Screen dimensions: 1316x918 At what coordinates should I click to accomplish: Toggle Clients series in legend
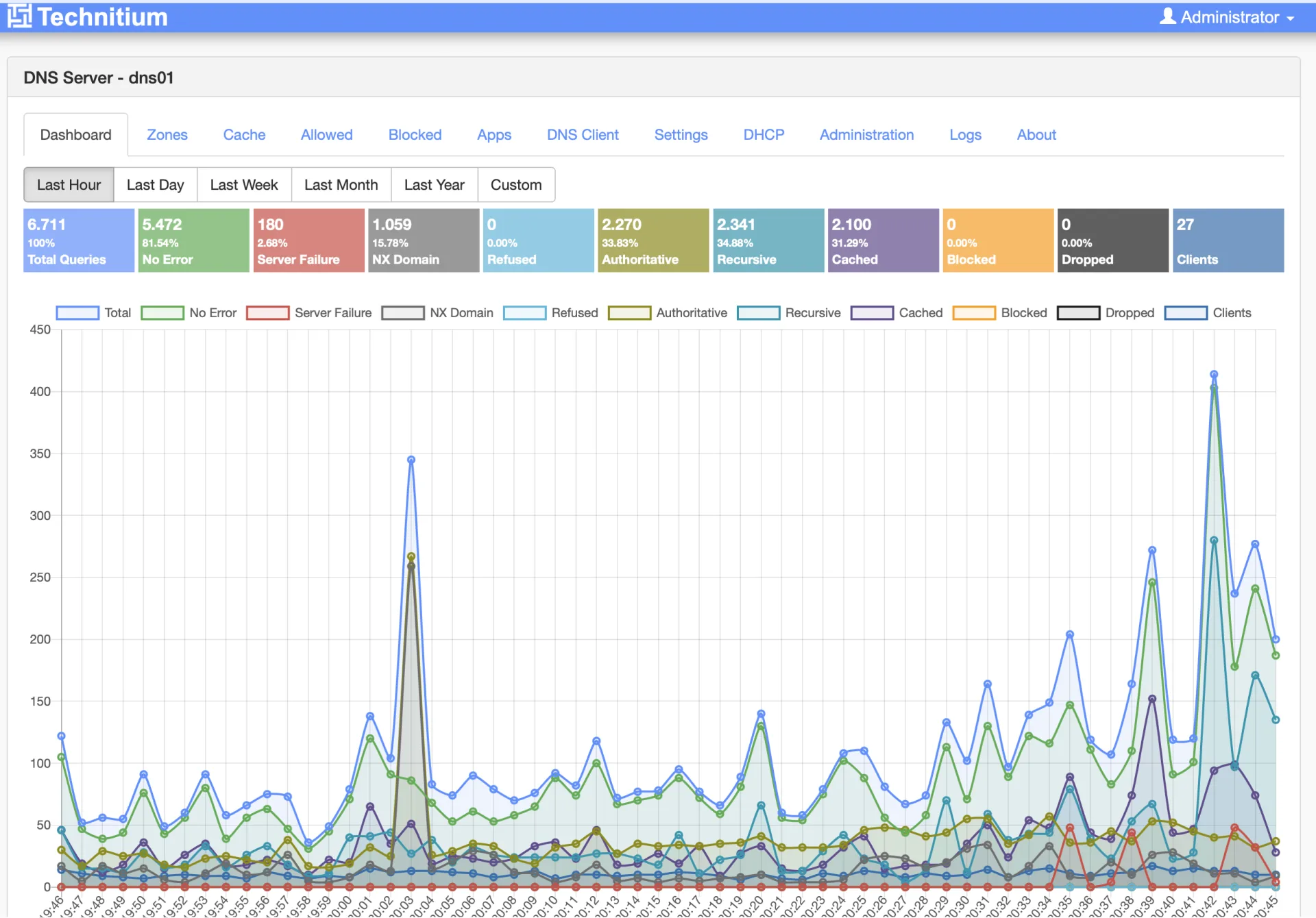(x=1208, y=313)
